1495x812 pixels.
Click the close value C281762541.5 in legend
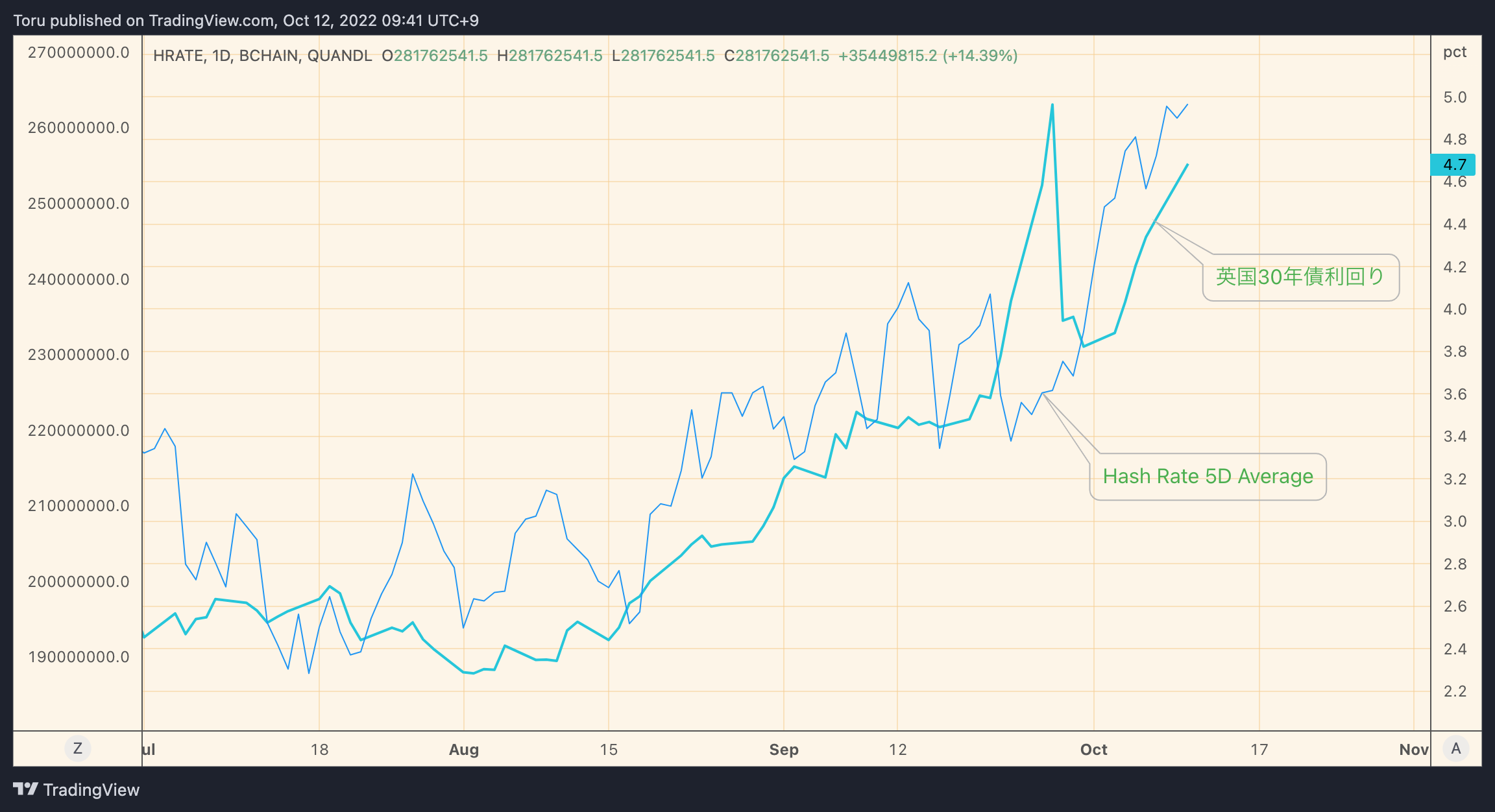776,56
